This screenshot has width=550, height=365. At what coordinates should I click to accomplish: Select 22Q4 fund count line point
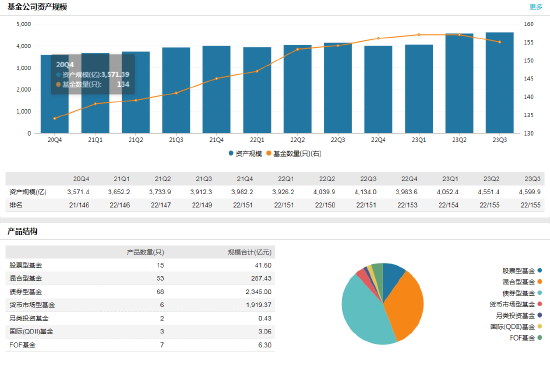coord(378,38)
